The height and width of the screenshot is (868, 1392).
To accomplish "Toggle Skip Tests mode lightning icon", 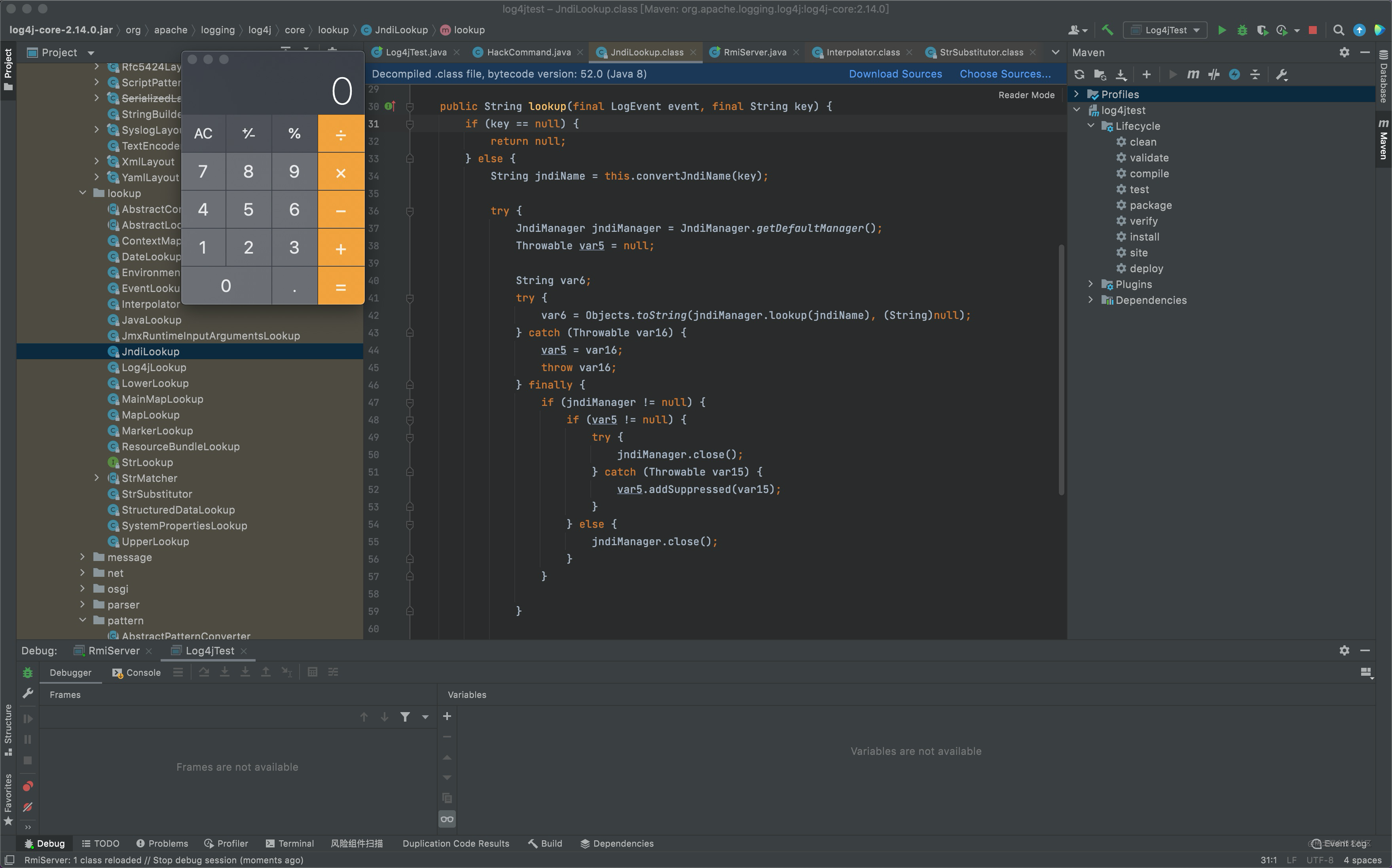I will pos(1235,75).
